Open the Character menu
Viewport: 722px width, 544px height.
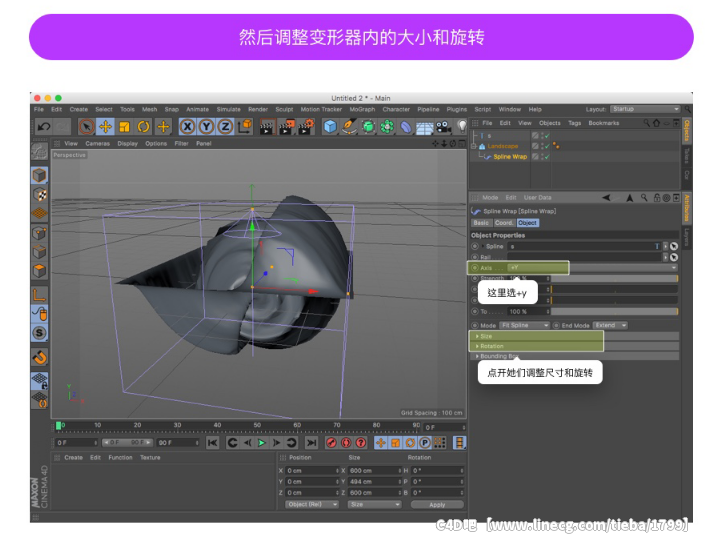click(x=396, y=109)
